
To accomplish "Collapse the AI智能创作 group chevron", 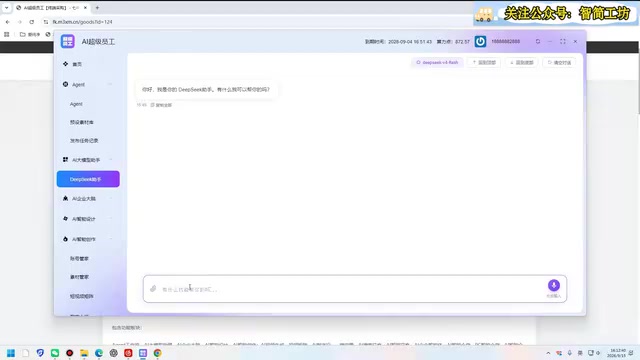I will 111,239.
